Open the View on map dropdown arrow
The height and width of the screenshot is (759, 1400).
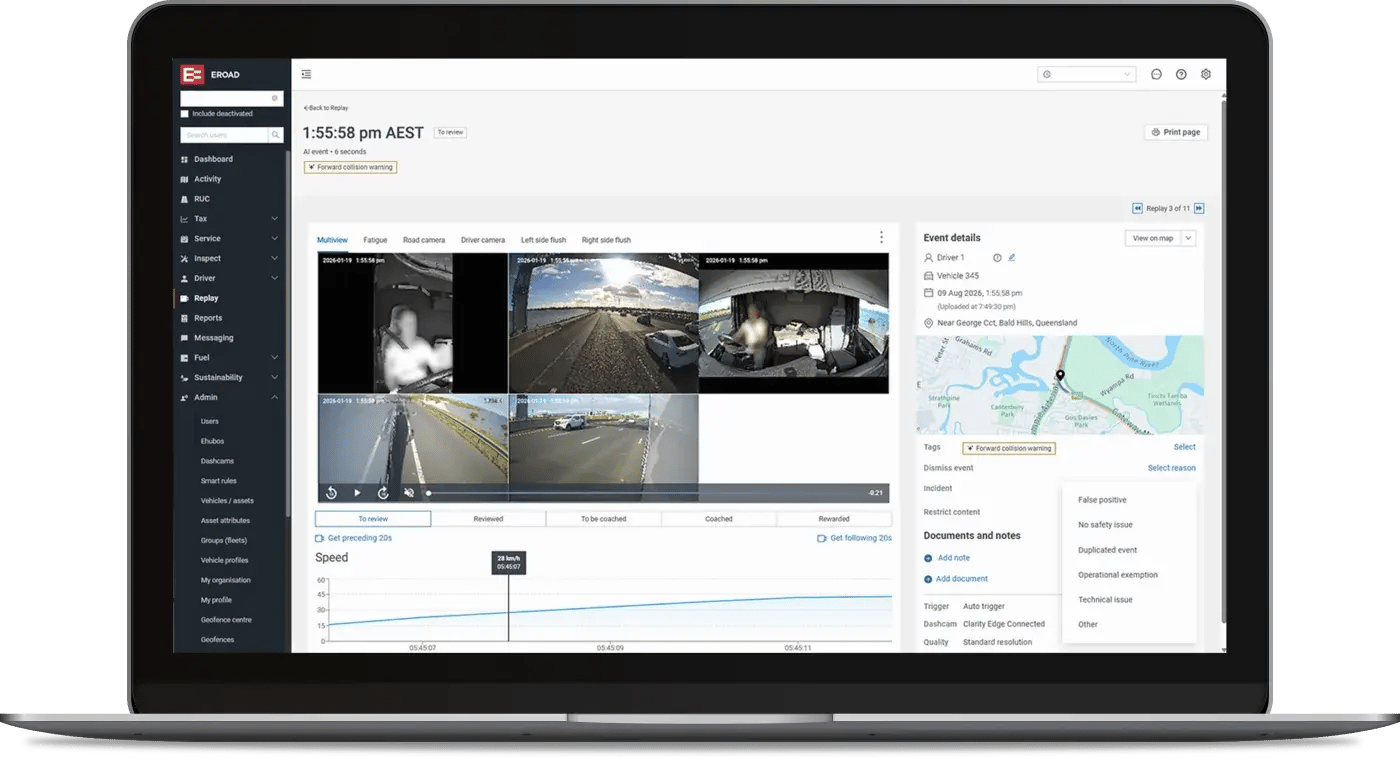(1188, 238)
